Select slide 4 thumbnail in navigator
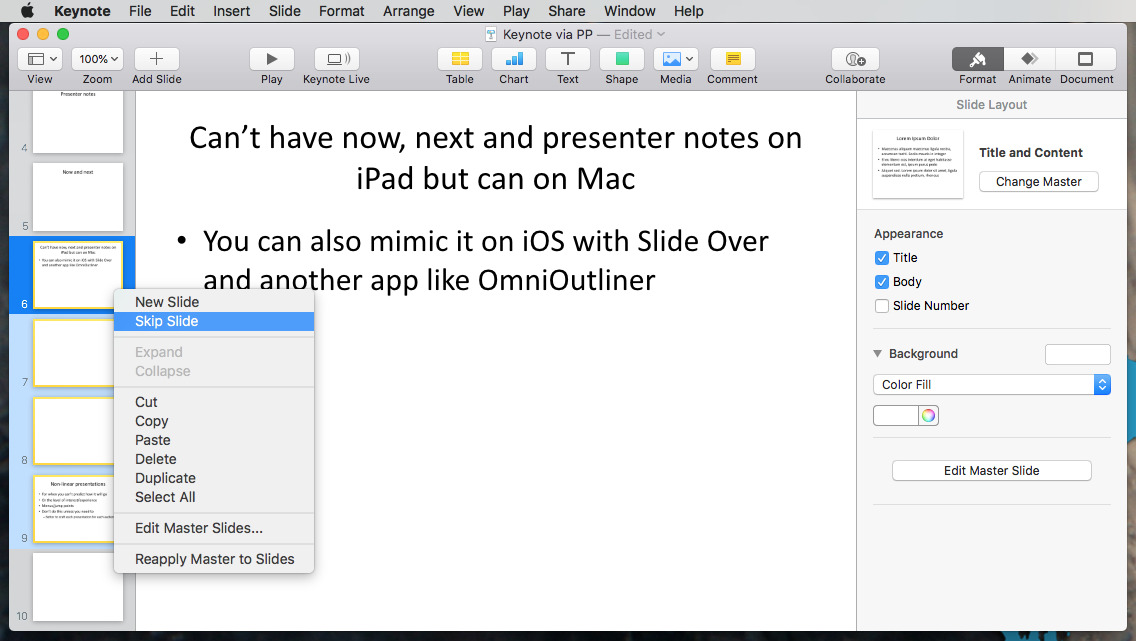Image resolution: width=1136 pixels, height=641 pixels. (x=78, y=122)
